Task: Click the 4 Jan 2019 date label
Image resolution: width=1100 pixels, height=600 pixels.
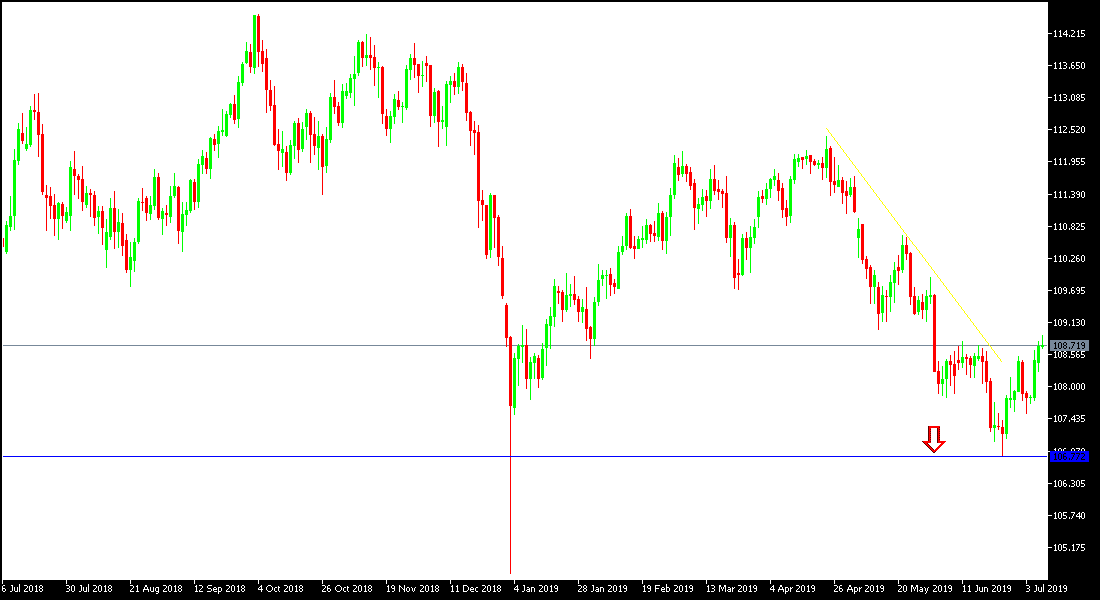Action: [534, 588]
